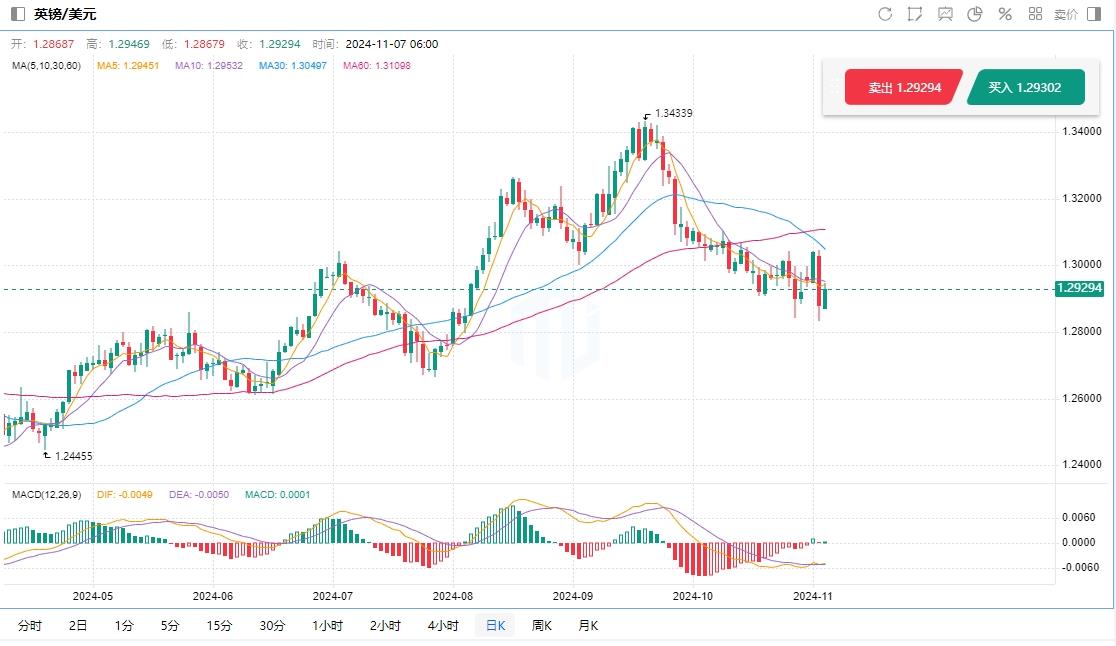Select the 15分 timeframe tab
The image size is (1116, 646).
tap(219, 626)
